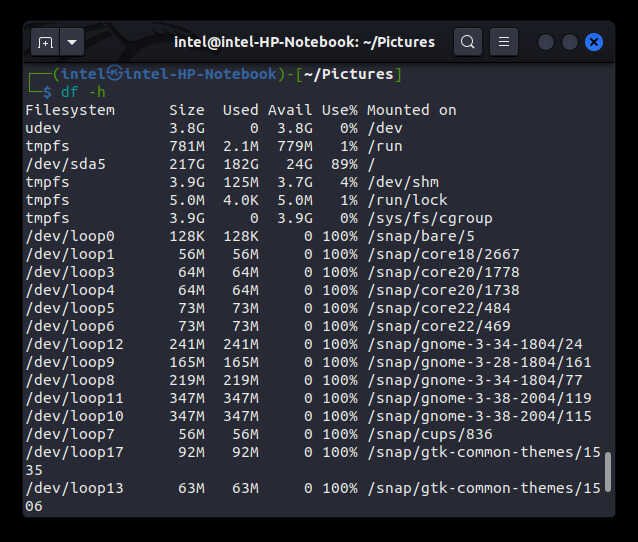The width and height of the screenshot is (638, 542).
Task: Click the "/sys/fs/cgroup" mount point
Action: pyautogui.click(x=430, y=218)
